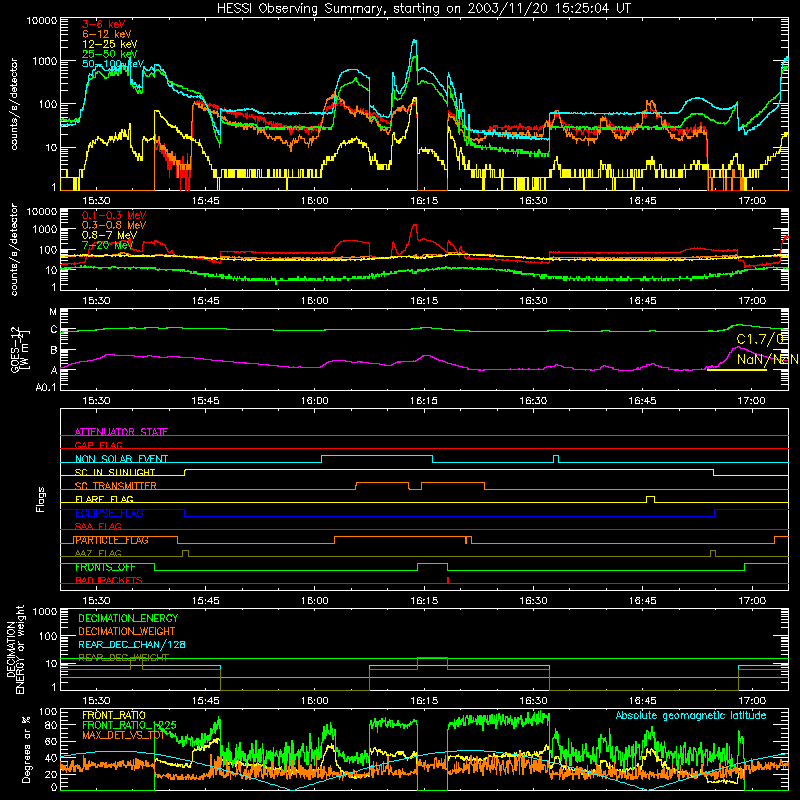Click the 0.3-0.8 MeV legend entry
The width and height of the screenshot is (800, 800).
(x=114, y=225)
